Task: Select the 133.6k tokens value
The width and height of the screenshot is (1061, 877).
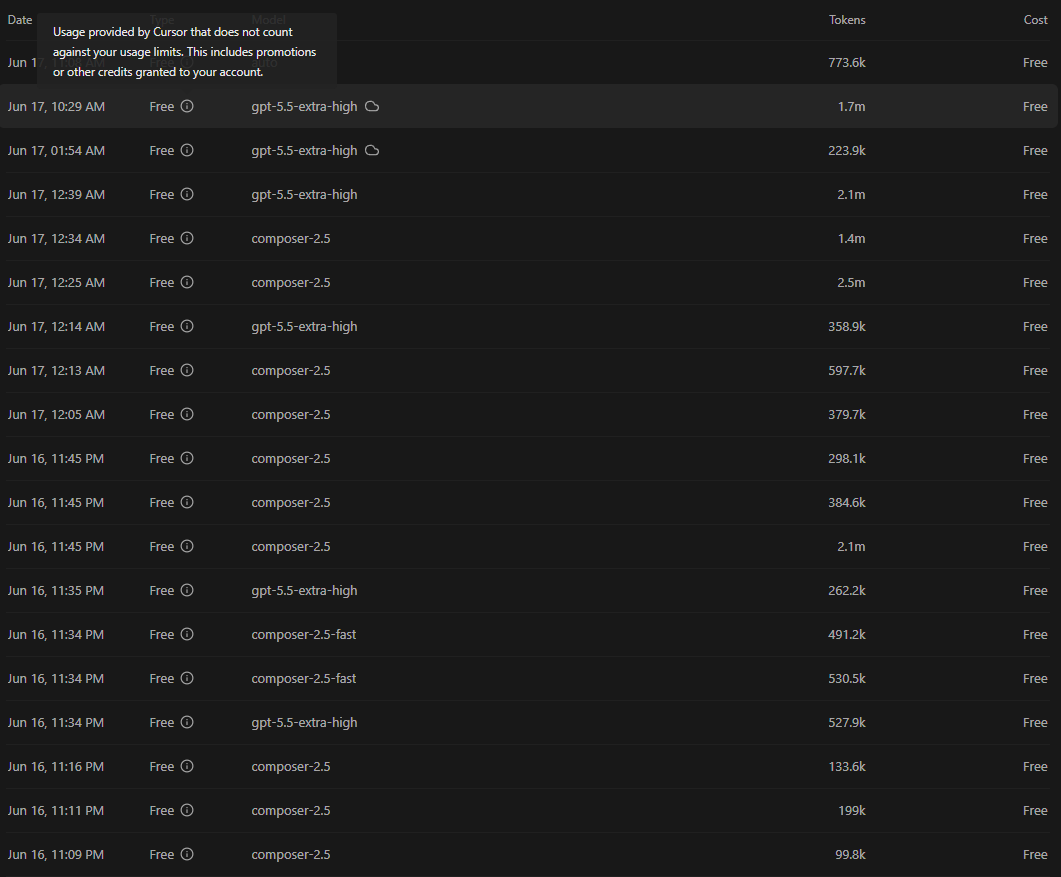Action: click(847, 766)
